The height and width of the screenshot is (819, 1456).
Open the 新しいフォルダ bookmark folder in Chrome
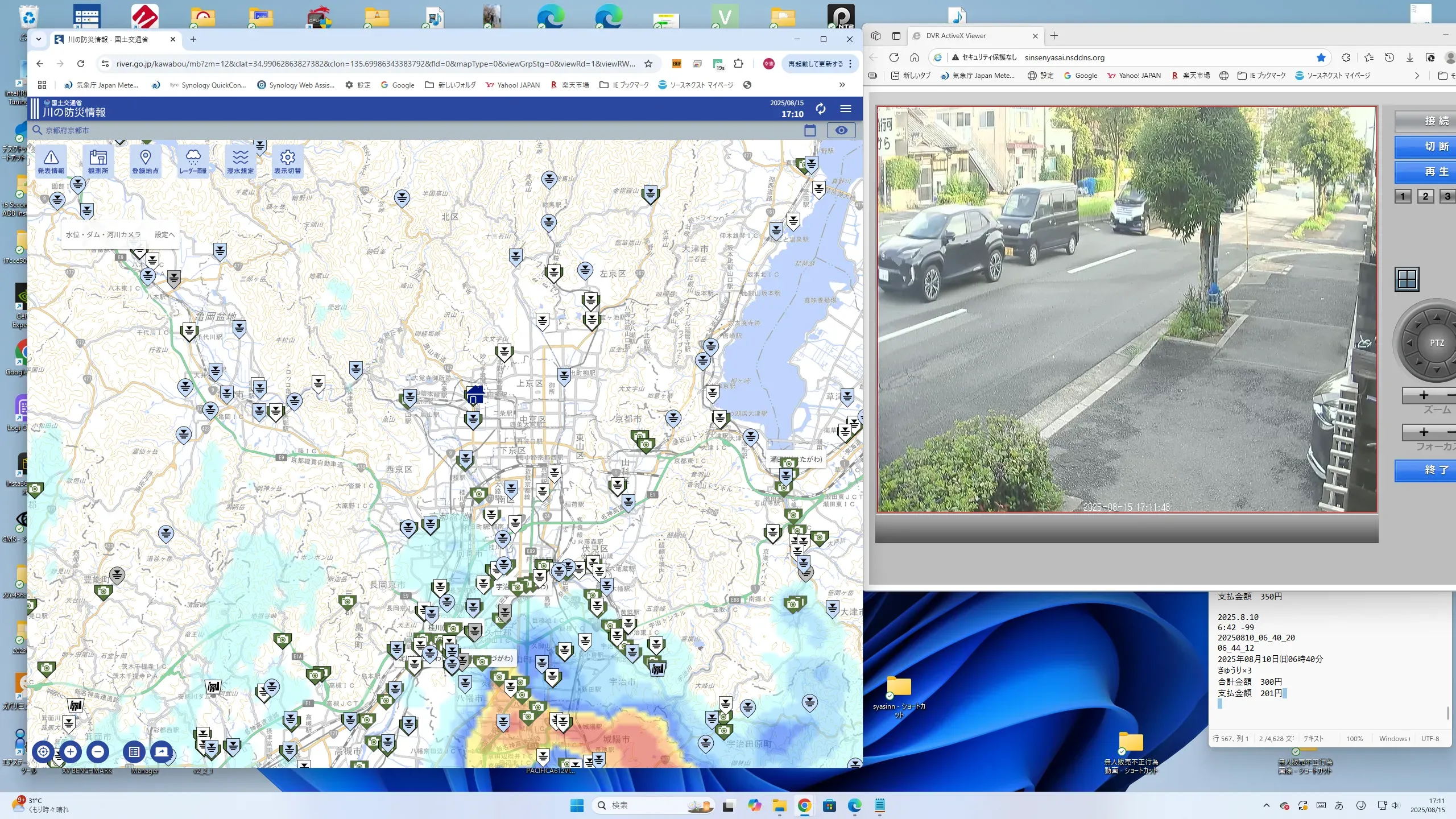pyautogui.click(x=450, y=85)
